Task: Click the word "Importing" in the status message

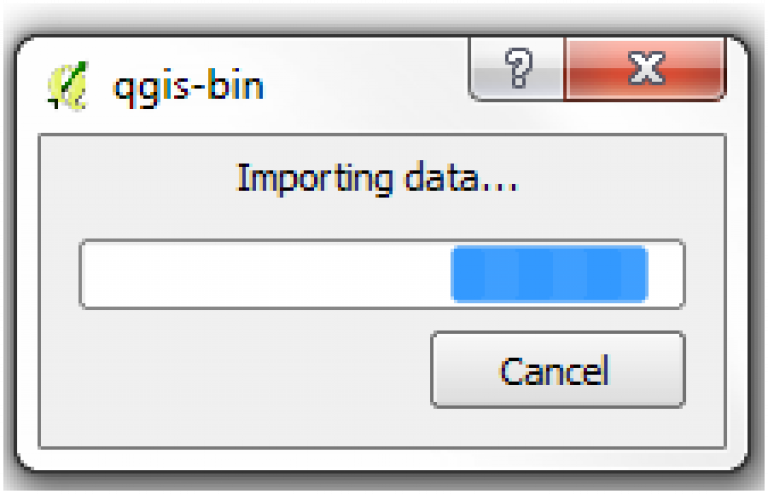Action: pos(314,179)
